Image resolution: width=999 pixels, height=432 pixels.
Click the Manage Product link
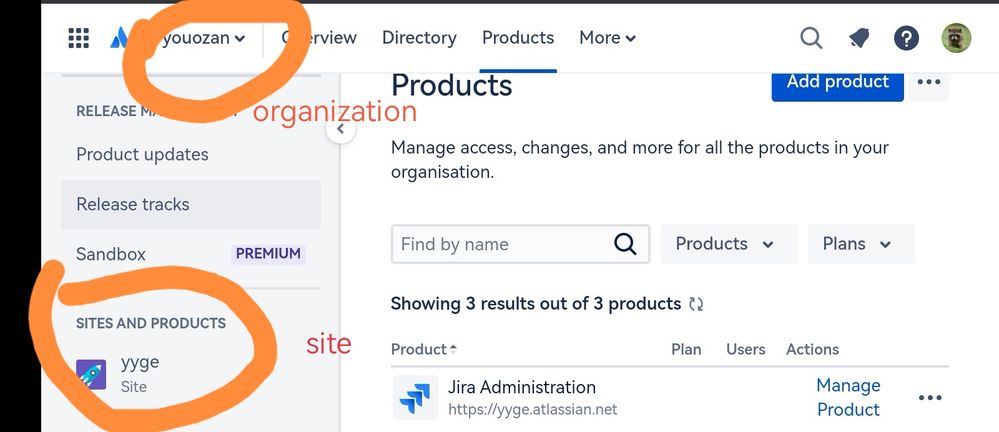848,397
